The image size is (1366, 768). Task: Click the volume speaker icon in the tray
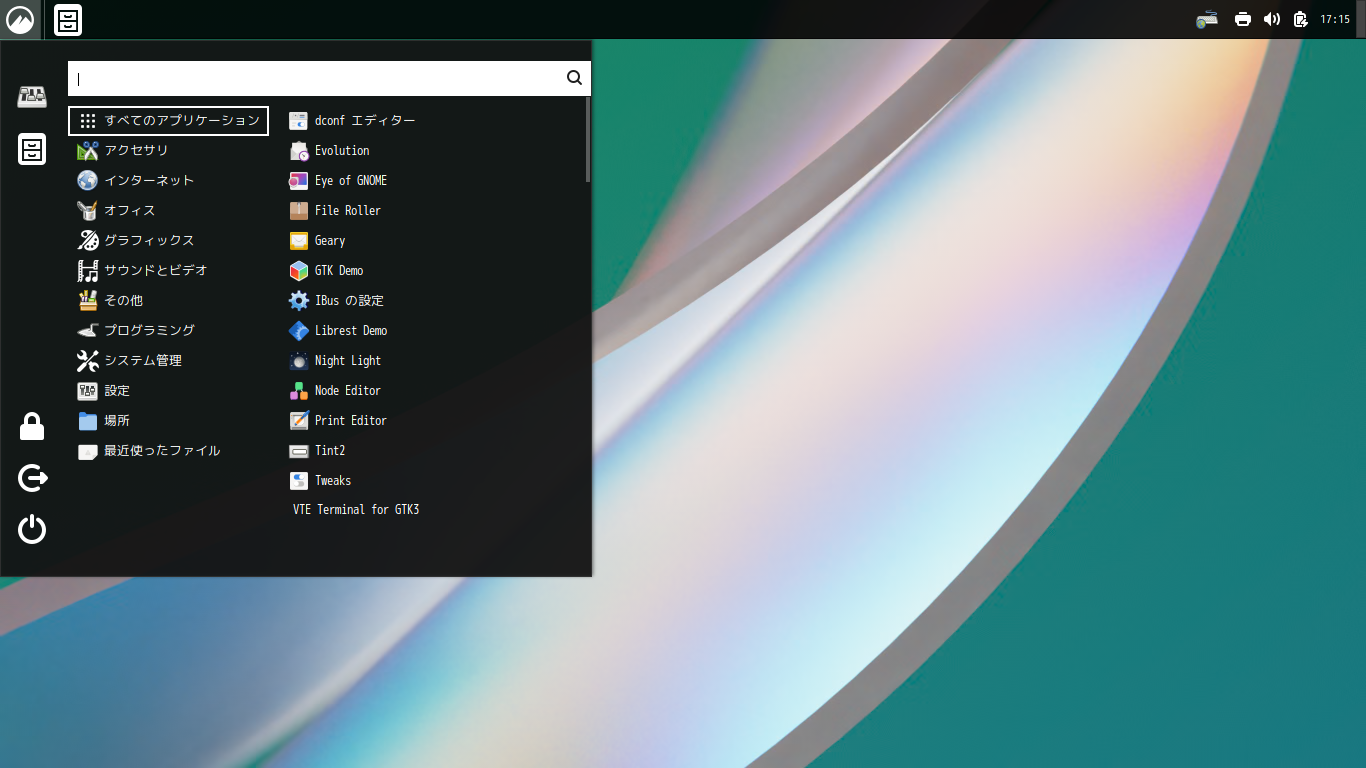pyautogui.click(x=1272, y=19)
